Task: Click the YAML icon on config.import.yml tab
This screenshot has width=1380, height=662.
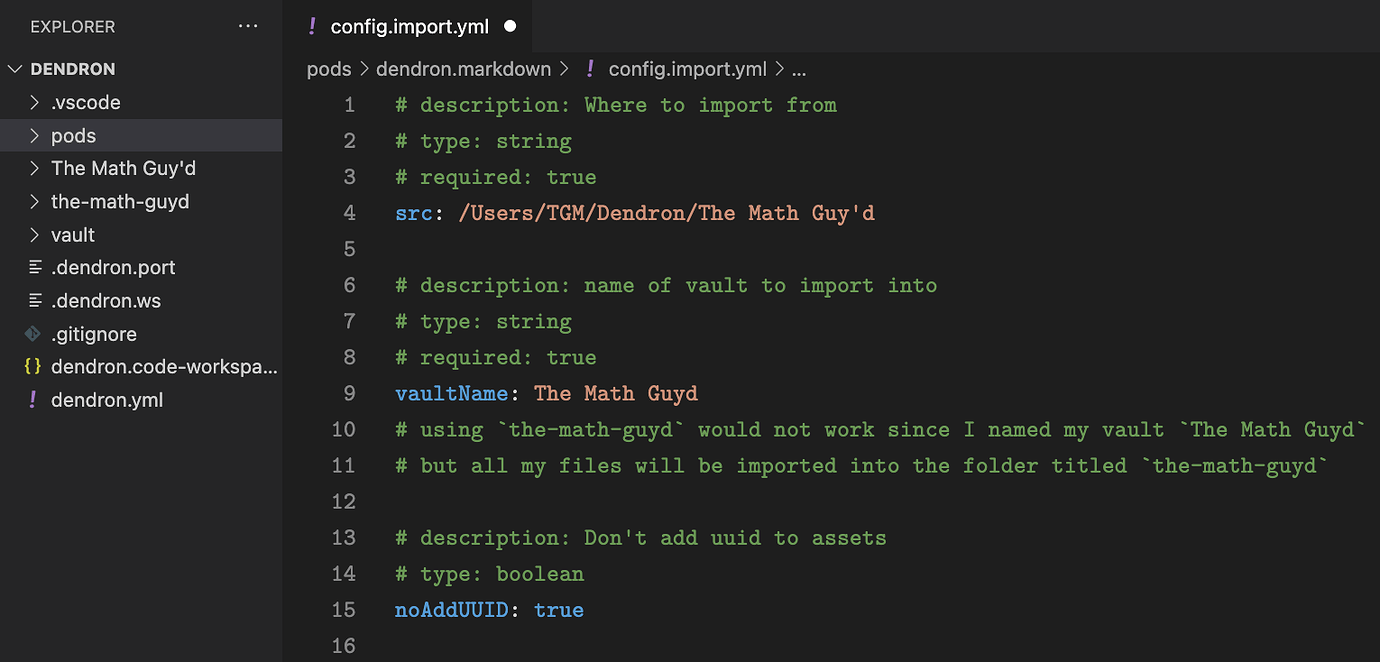Action: pos(312,27)
